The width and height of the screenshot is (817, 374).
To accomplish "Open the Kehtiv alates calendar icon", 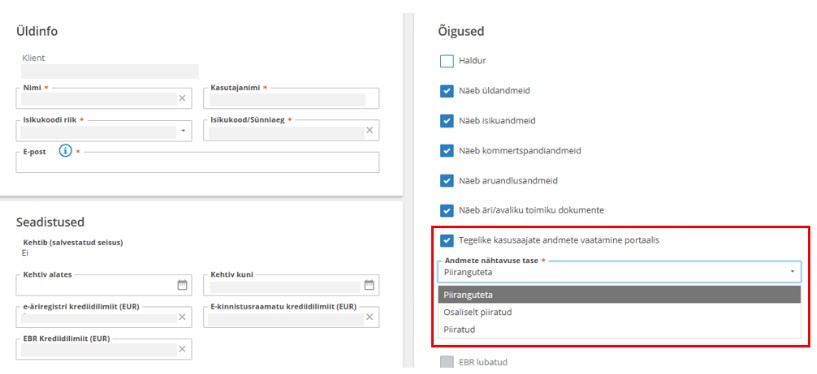I will pos(182,285).
